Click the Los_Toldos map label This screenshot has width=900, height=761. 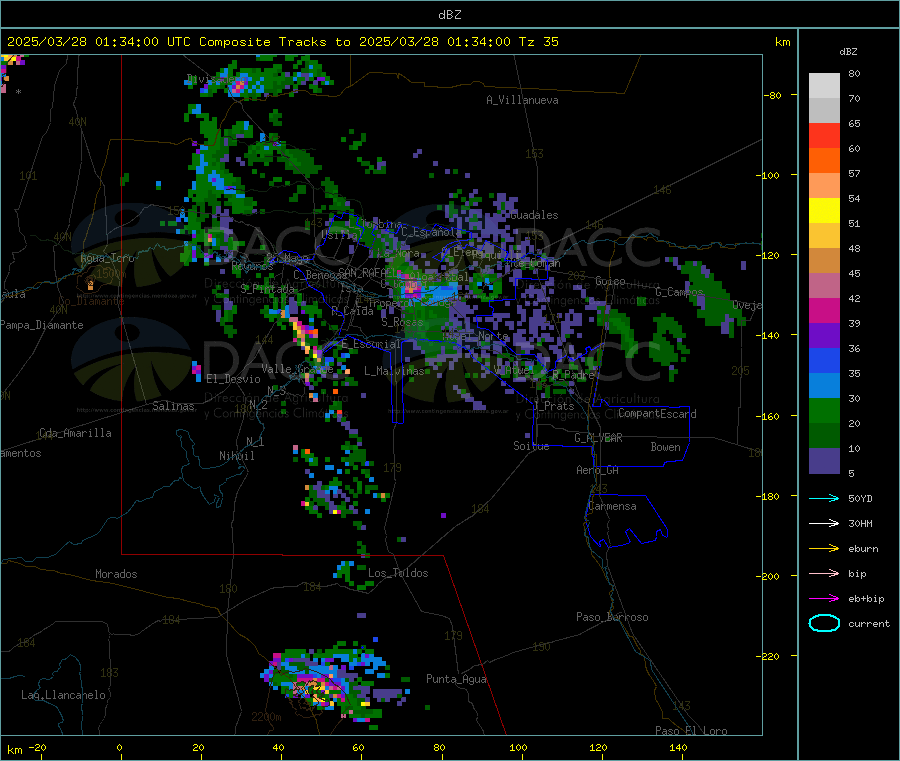[398, 573]
